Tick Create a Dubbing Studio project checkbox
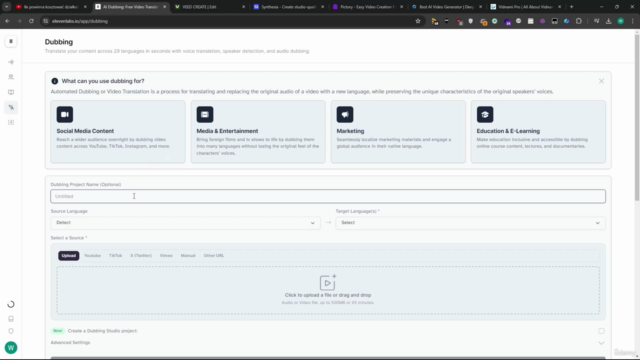Screen dimensions: 640x360 pos(601,331)
